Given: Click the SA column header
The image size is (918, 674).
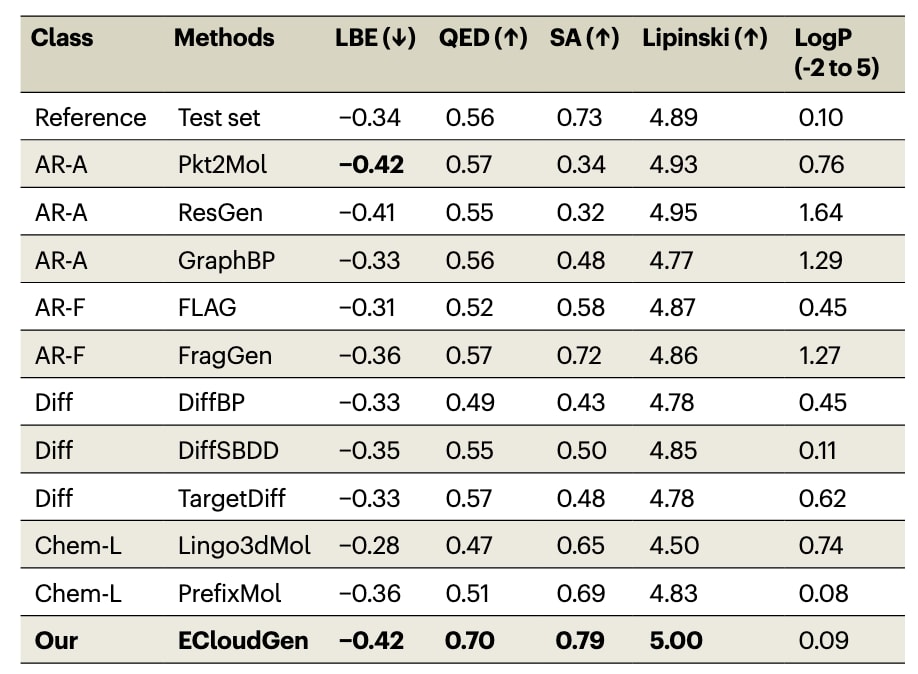Looking at the screenshot, I should 583,38.
